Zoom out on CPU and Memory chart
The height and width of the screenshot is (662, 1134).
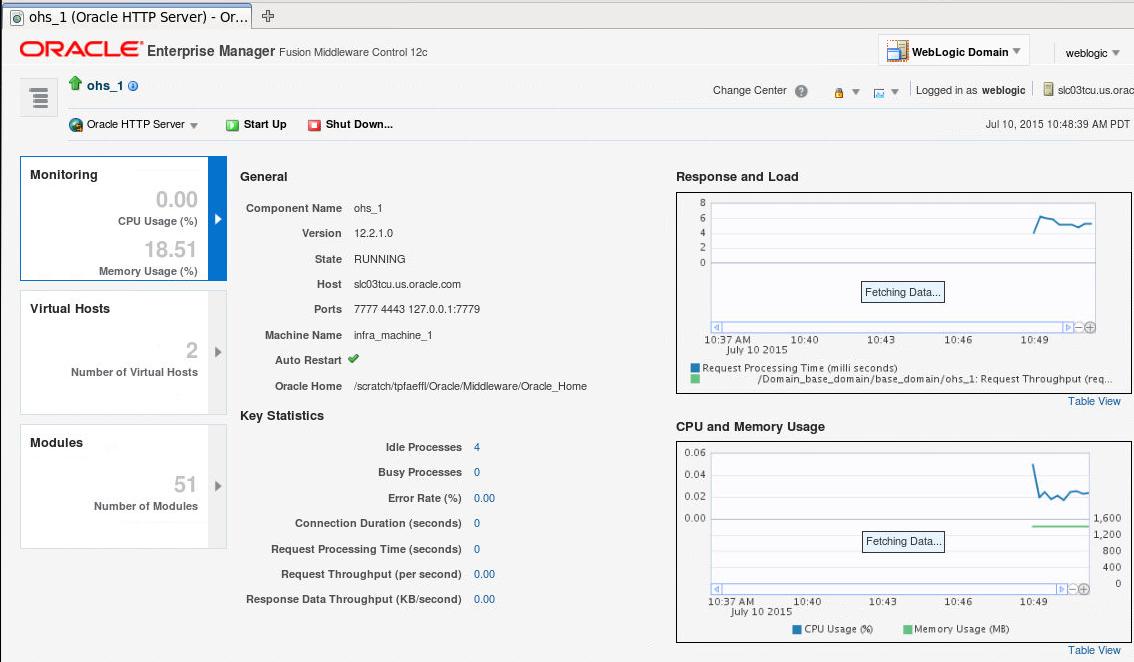1073,590
